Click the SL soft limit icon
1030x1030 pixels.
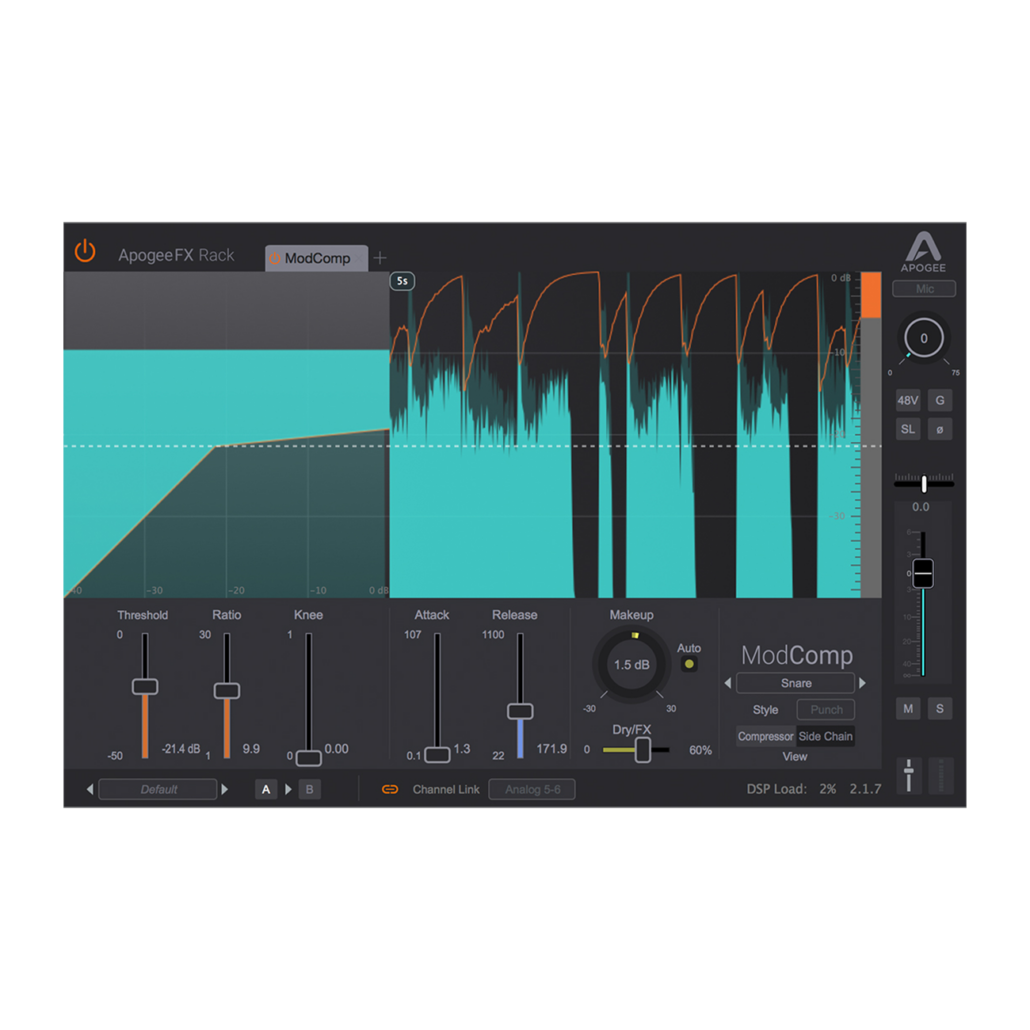click(x=908, y=428)
